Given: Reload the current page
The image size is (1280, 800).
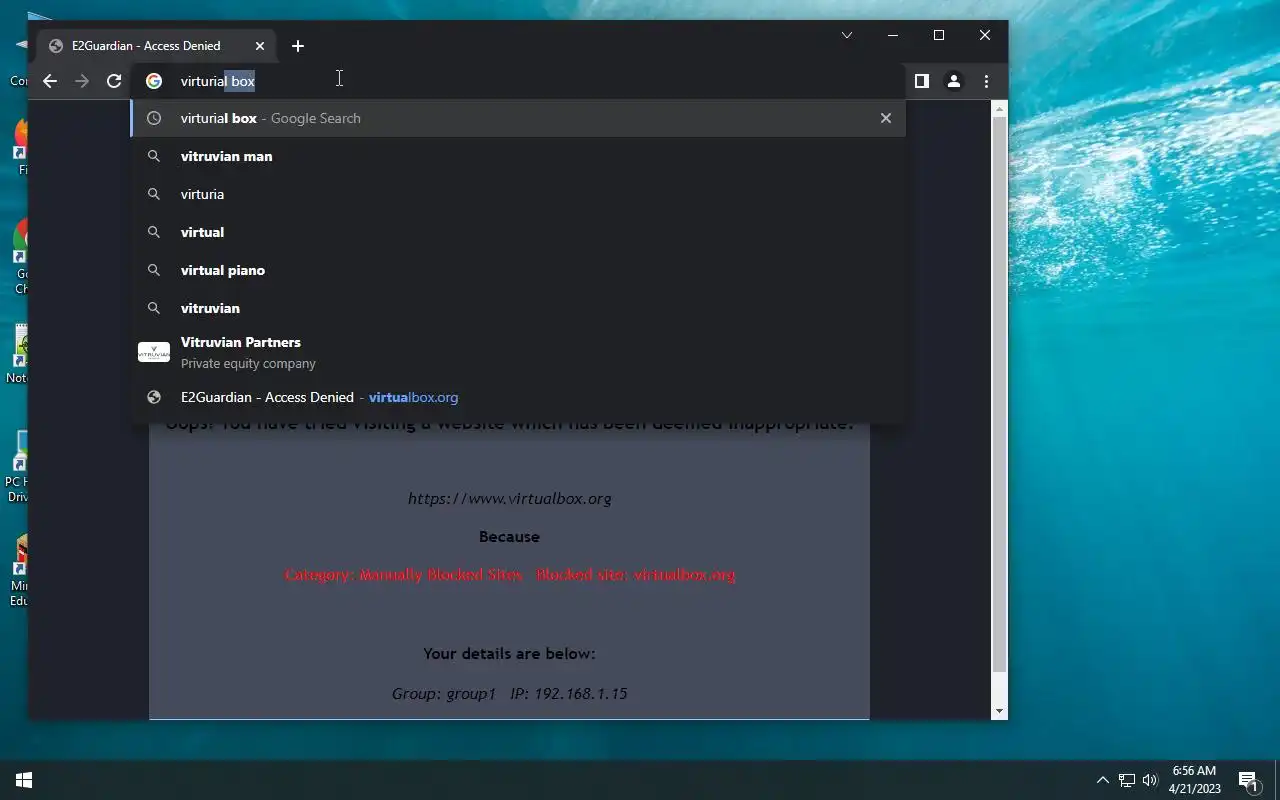Looking at the screenshot, I should (x=114, y=81).
